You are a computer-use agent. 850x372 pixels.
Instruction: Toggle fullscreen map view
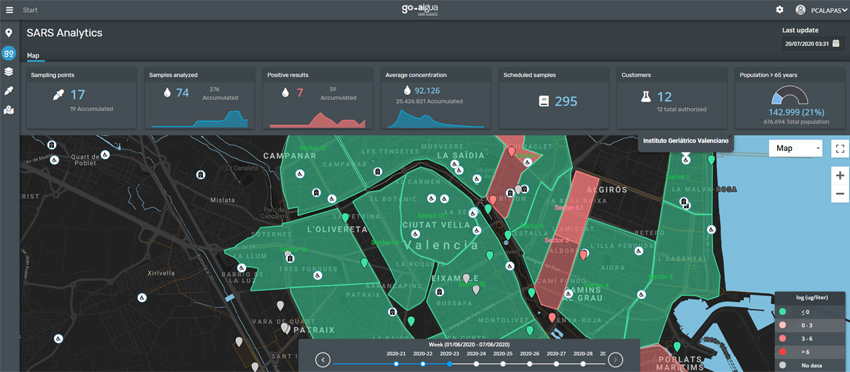click(840, 148)
